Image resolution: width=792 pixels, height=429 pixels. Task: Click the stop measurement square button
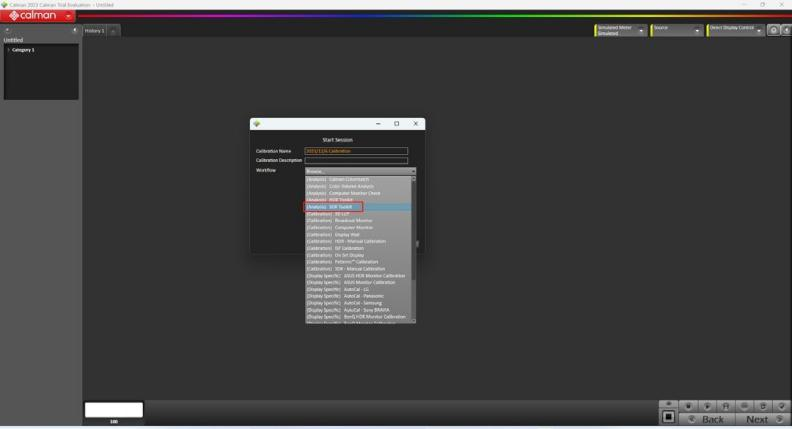click(668, 417)
